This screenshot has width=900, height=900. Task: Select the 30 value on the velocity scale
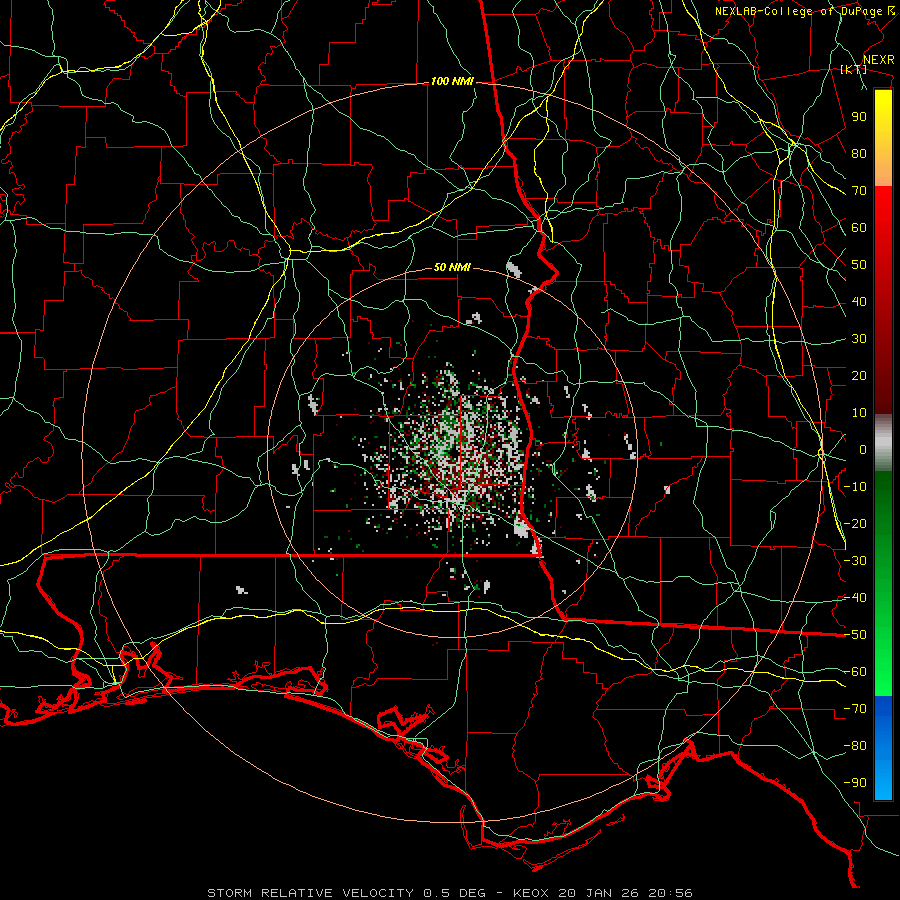[x=859, y=339]
